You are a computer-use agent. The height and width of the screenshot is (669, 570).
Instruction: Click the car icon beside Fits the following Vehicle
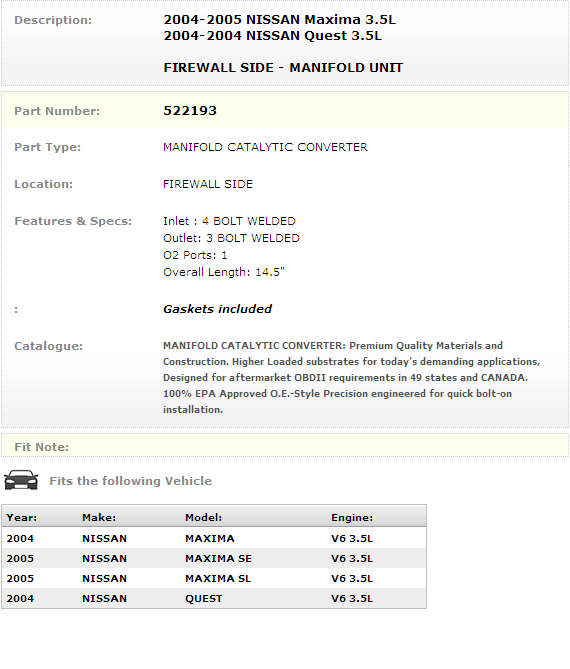(21, 480)
